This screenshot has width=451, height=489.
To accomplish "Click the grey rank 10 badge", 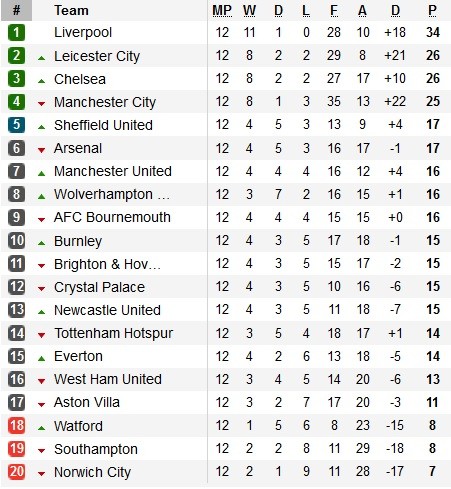I will pos(16,240).
